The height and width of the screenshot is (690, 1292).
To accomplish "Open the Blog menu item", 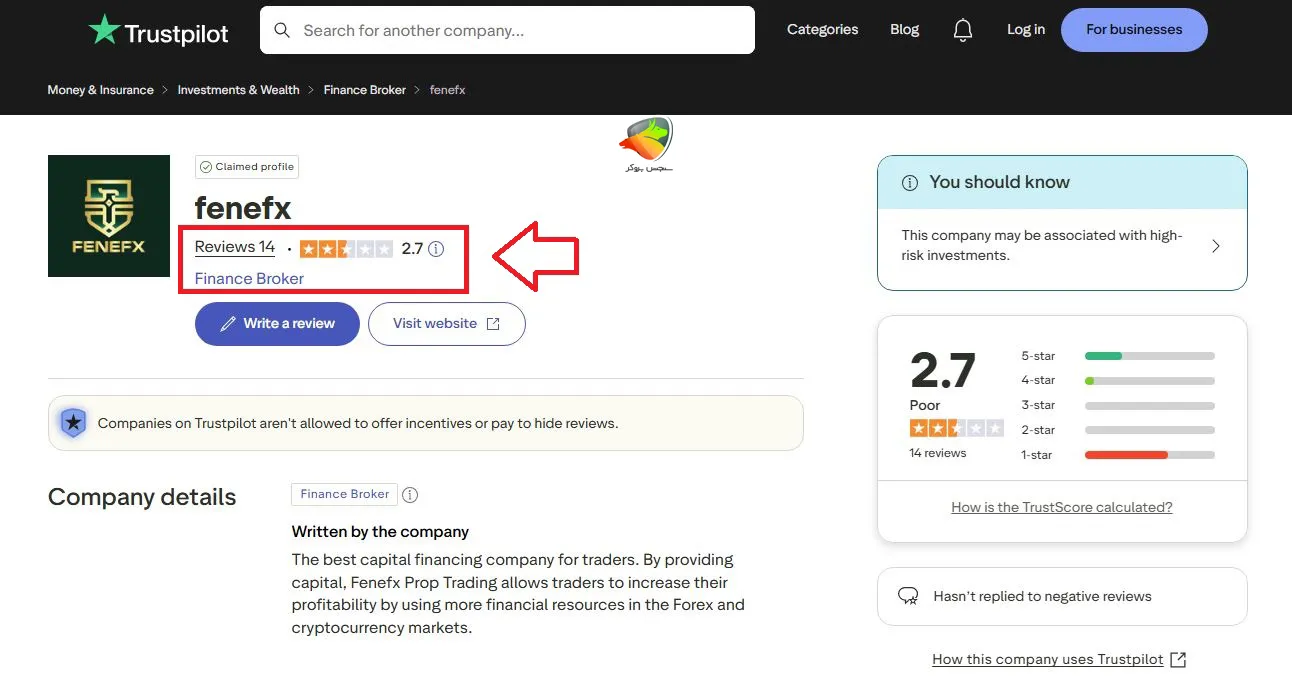I will 904,29.
